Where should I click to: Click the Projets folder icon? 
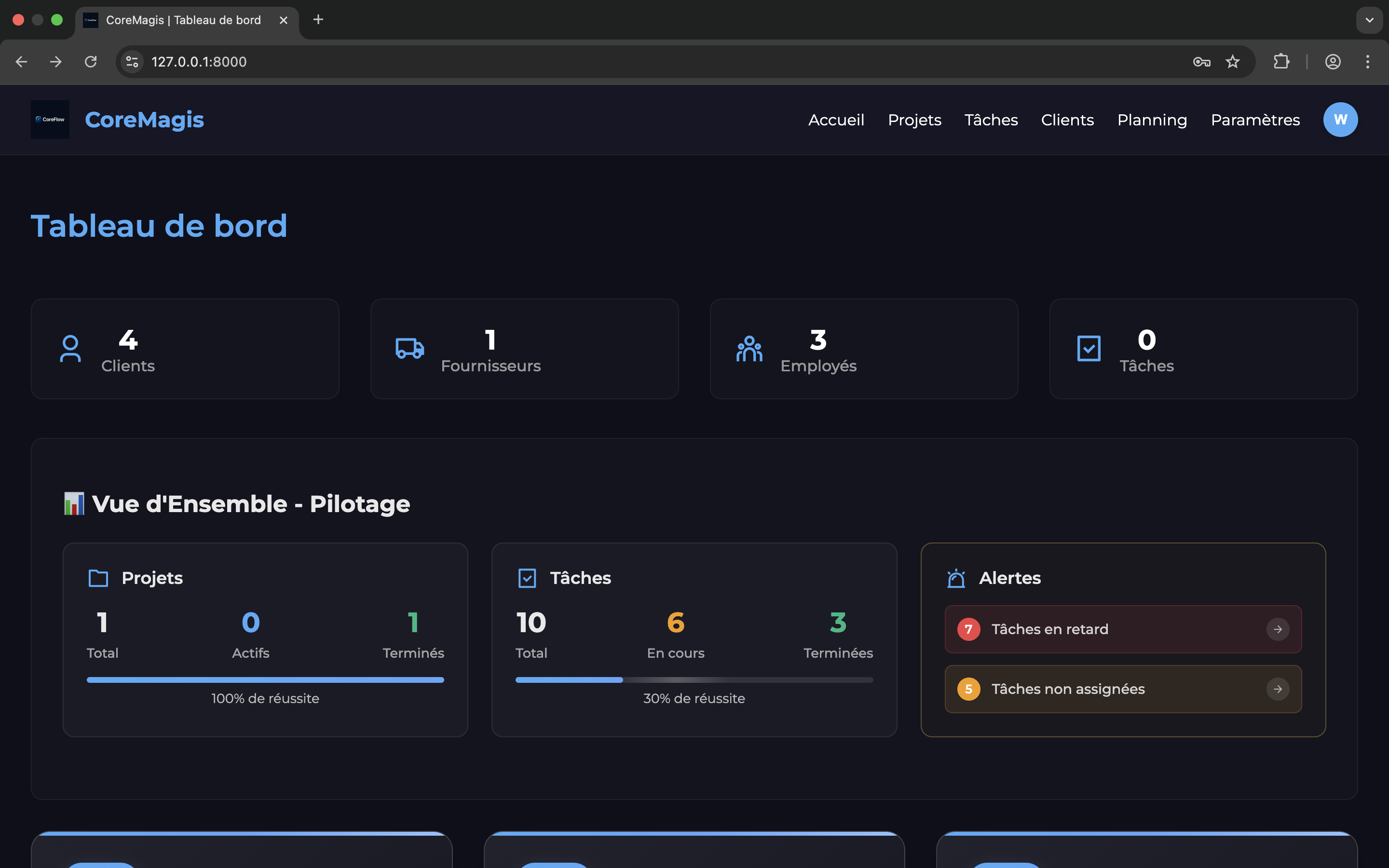point(98,578)
